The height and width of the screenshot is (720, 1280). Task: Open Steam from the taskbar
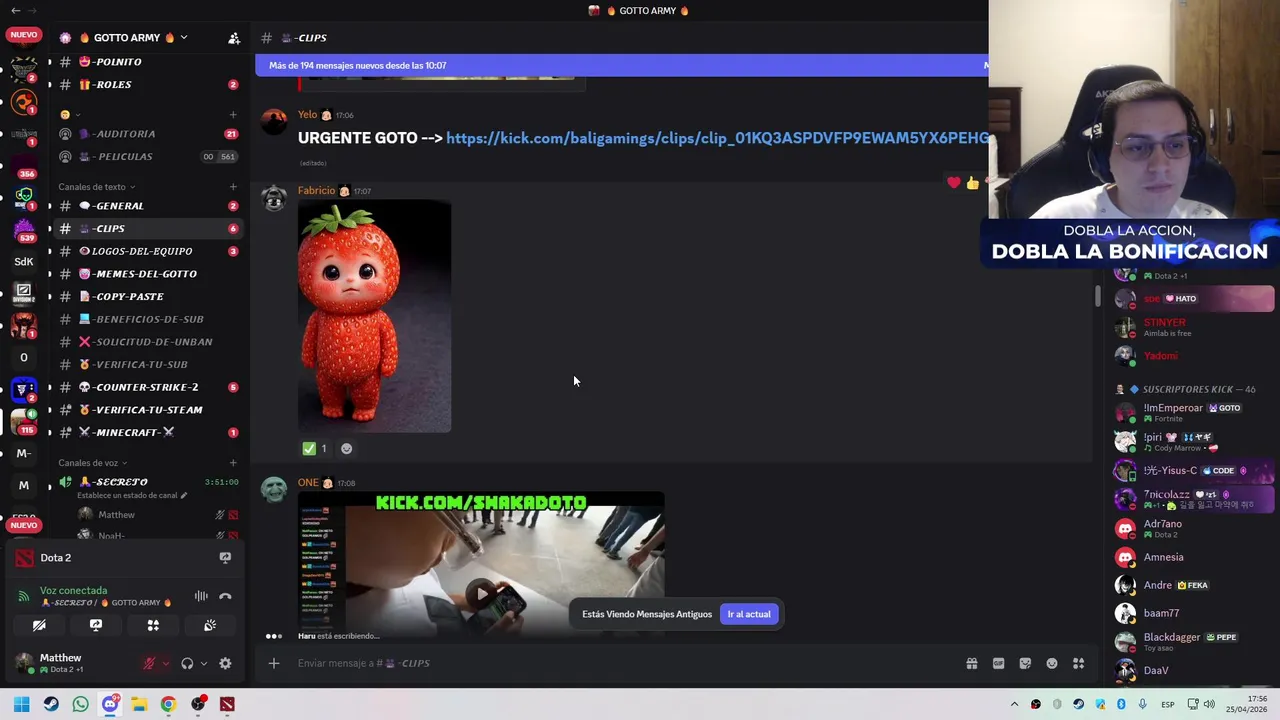51,704
